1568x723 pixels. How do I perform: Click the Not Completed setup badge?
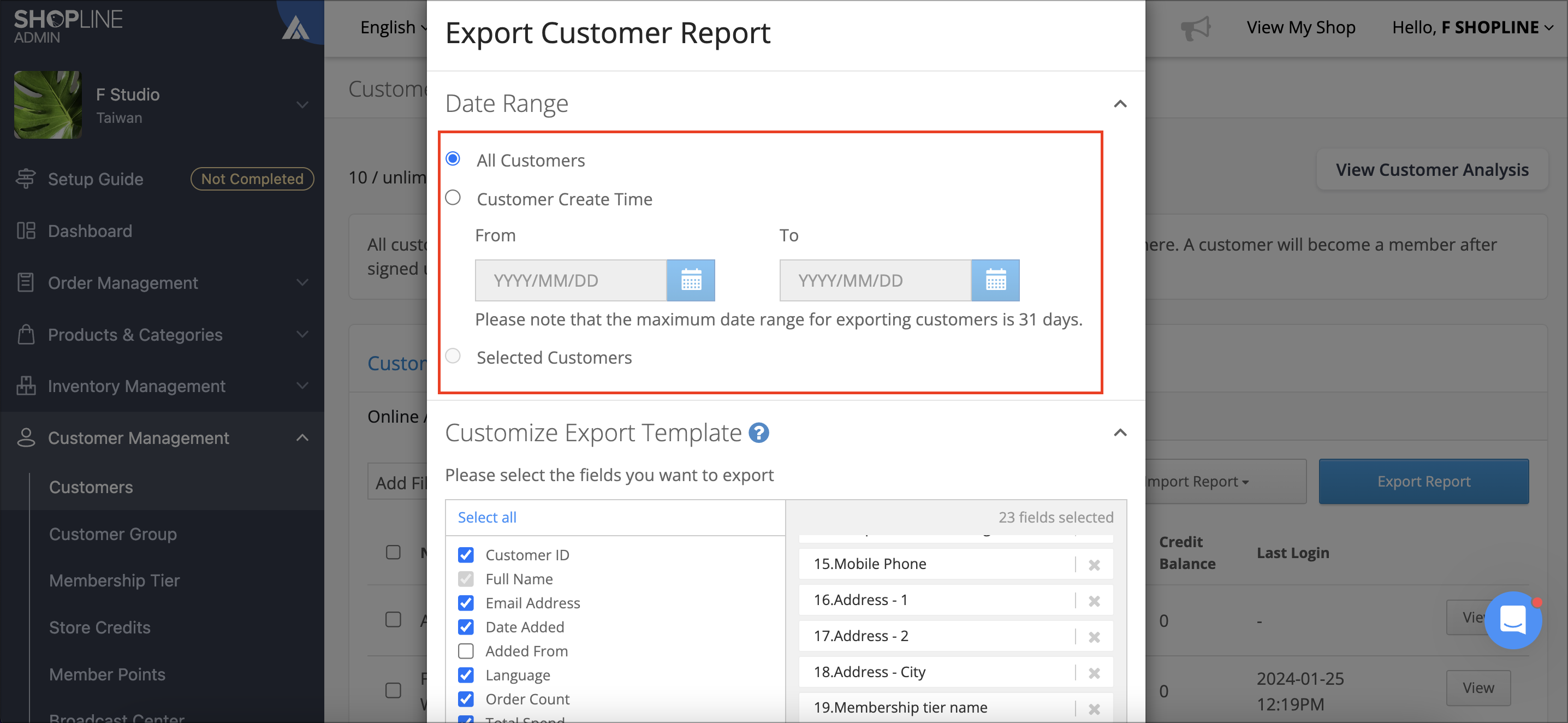[252, 179]
